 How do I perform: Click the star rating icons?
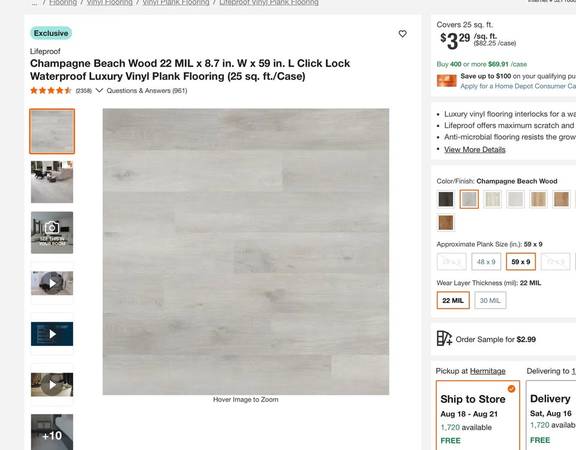tap(51, 90)
